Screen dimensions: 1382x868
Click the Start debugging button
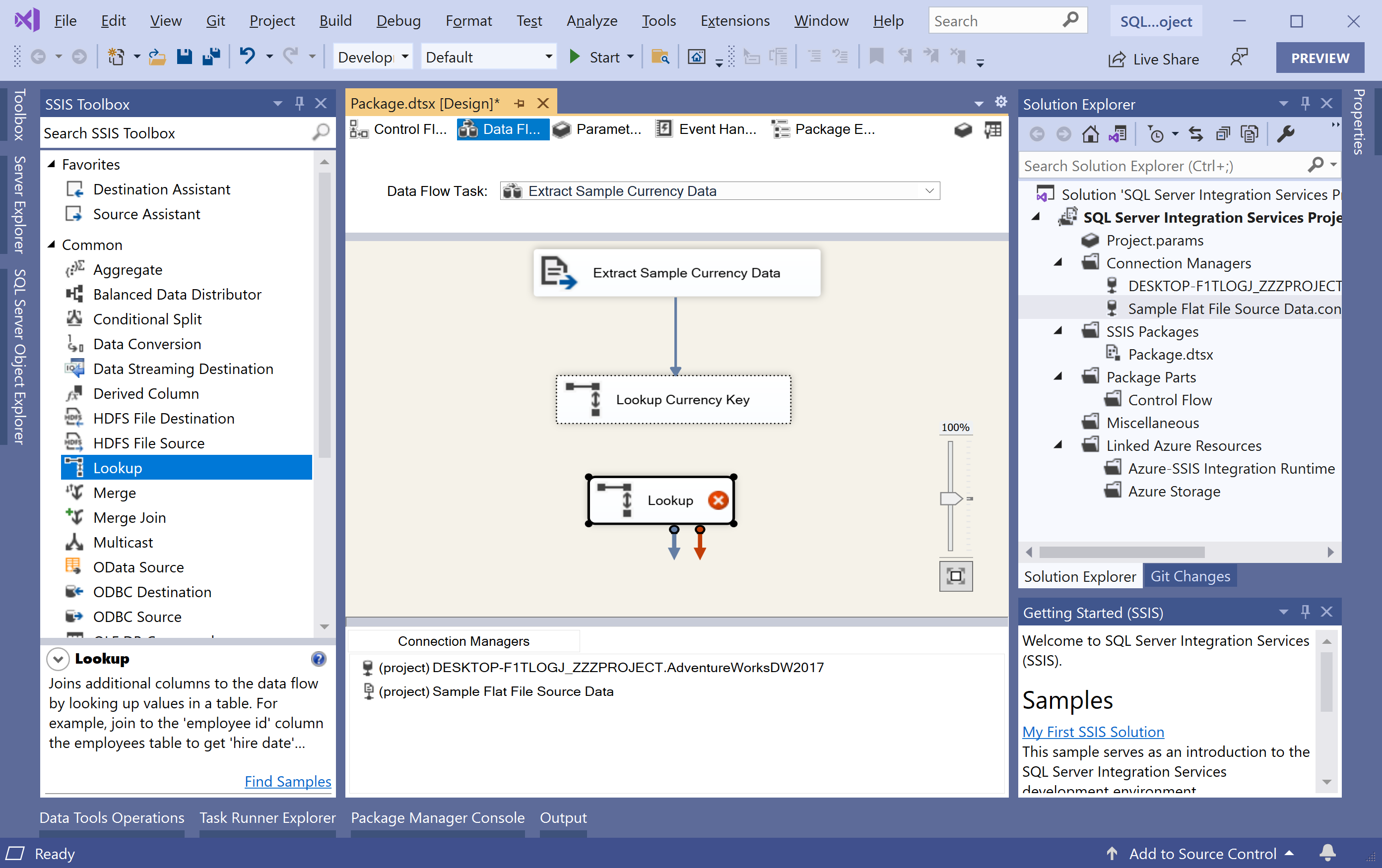click(x=594, y=57)
